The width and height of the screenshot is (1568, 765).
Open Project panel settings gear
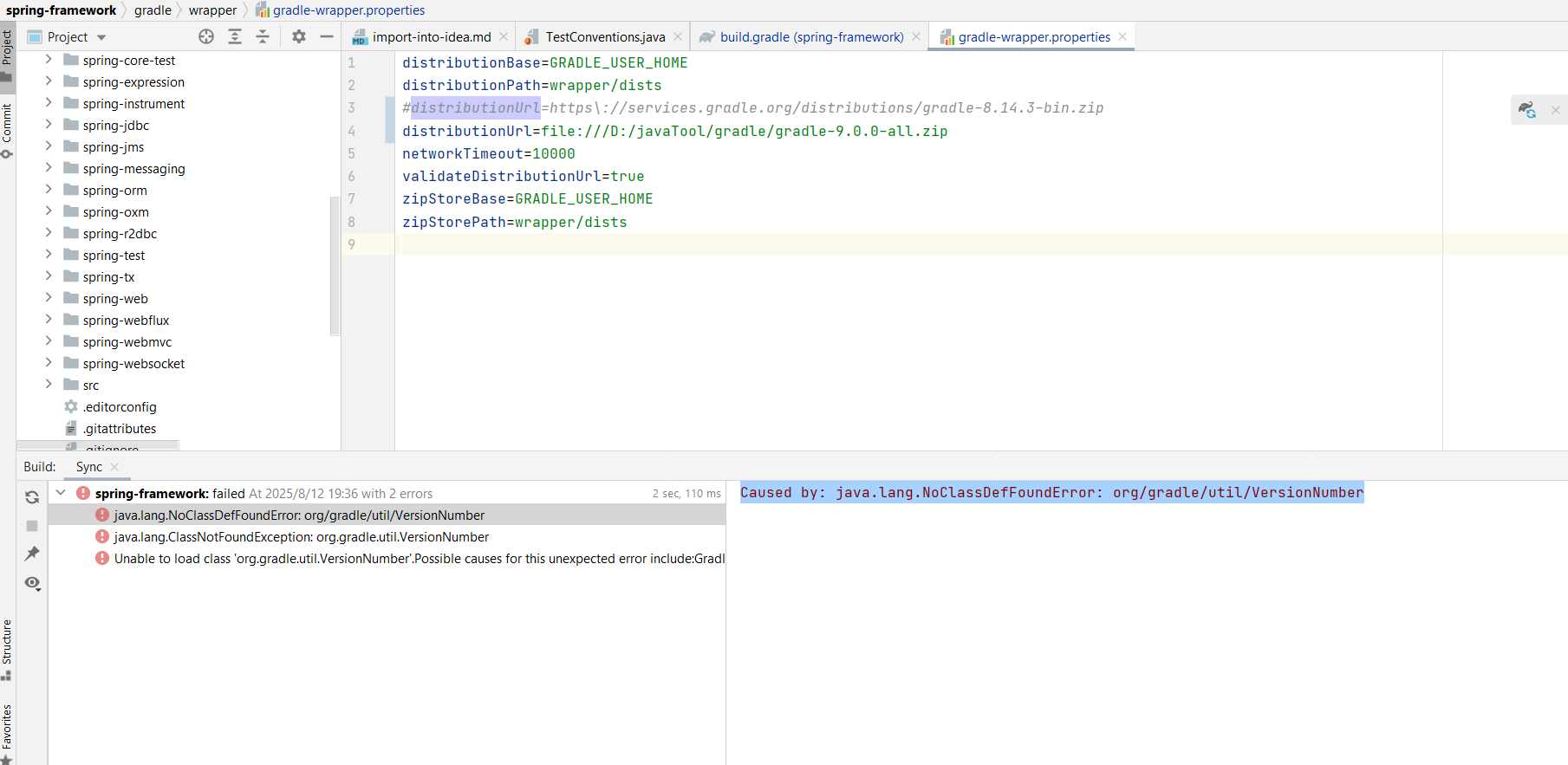pos(299,36)
